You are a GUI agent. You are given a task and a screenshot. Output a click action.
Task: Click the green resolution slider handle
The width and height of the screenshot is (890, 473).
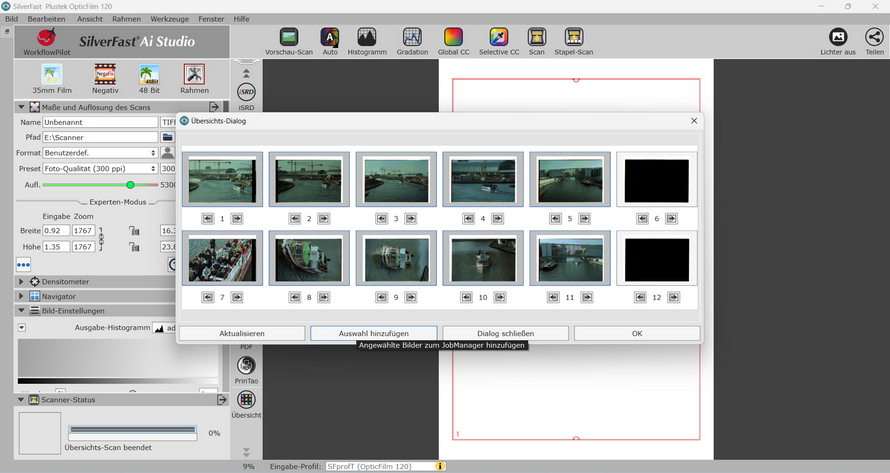click(x=130, y=185)
